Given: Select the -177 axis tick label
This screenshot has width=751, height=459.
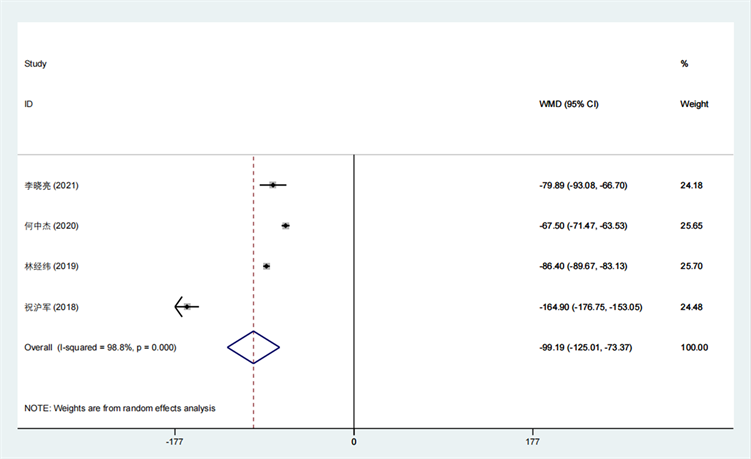Looking at the screenshot, I should point(175,441).
